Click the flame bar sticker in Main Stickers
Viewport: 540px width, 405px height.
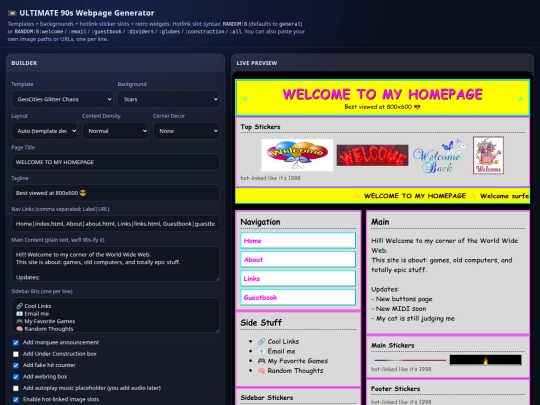coord(485,360)
